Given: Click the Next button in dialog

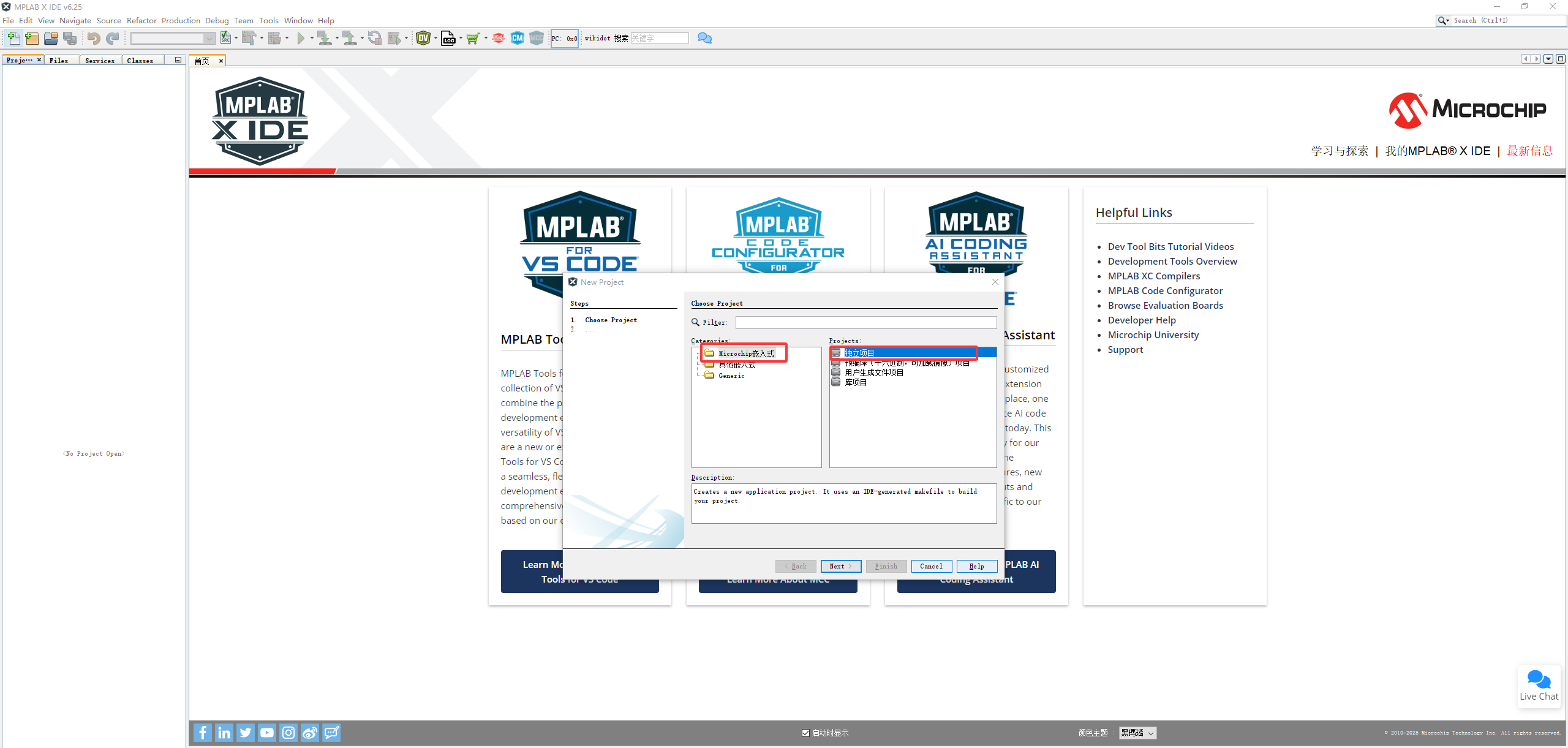Looking at the screenshot, I should click(840, 566).
